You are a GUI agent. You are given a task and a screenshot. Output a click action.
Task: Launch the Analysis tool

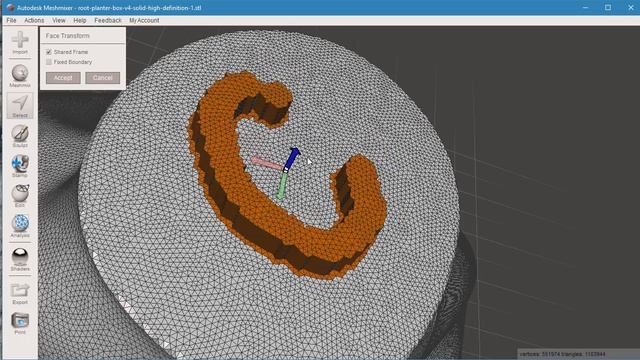[20, 223]
